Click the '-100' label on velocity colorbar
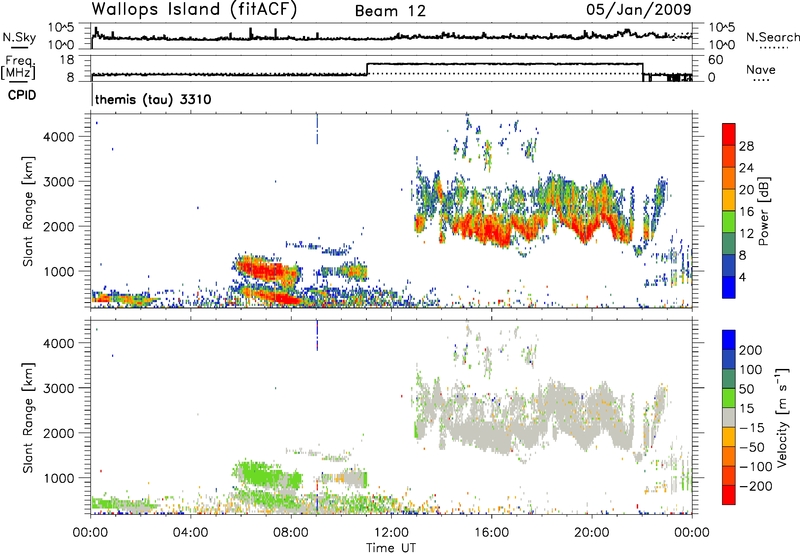 coord(756,467)
